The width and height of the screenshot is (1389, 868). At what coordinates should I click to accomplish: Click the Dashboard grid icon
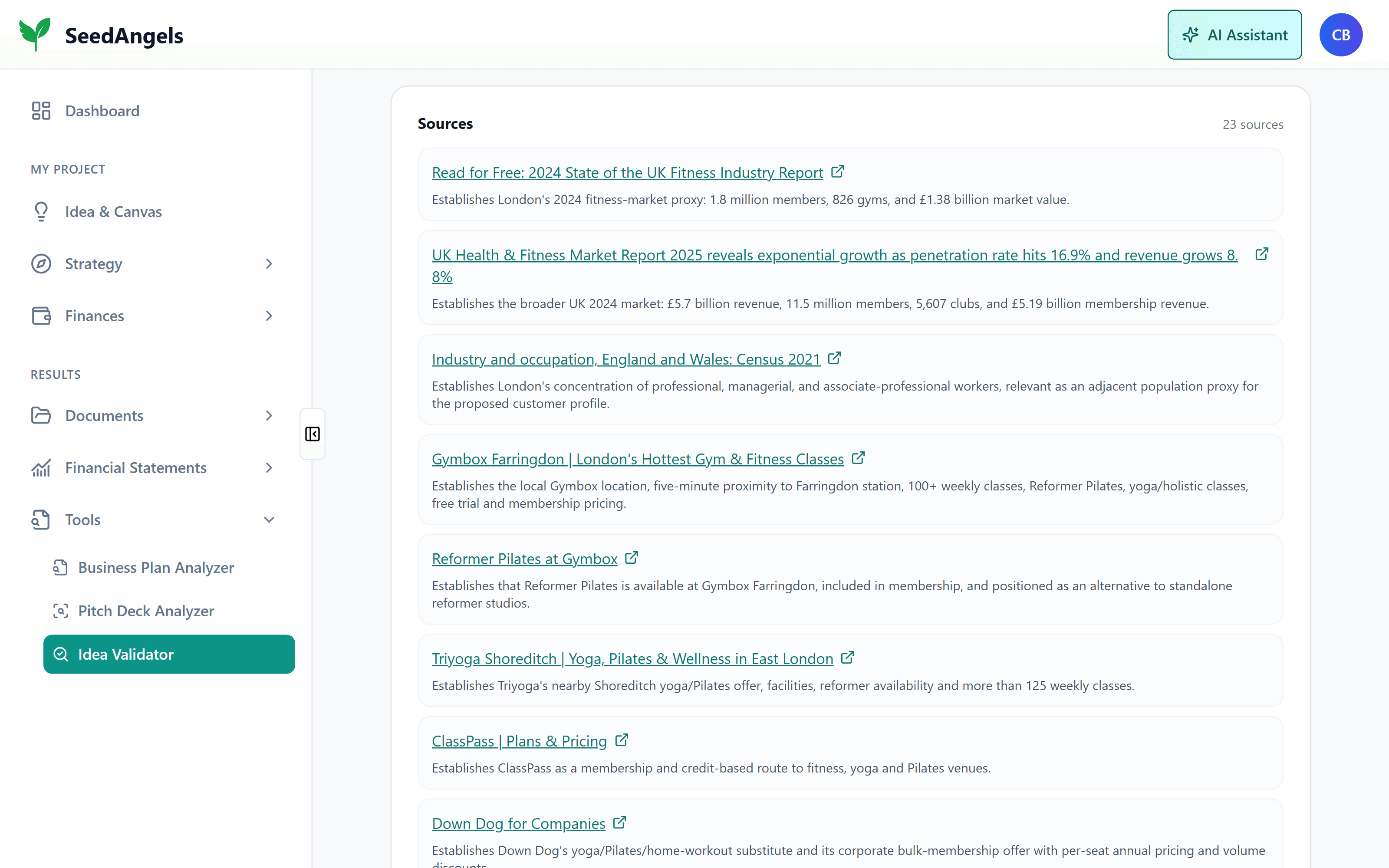coord(41,111)
